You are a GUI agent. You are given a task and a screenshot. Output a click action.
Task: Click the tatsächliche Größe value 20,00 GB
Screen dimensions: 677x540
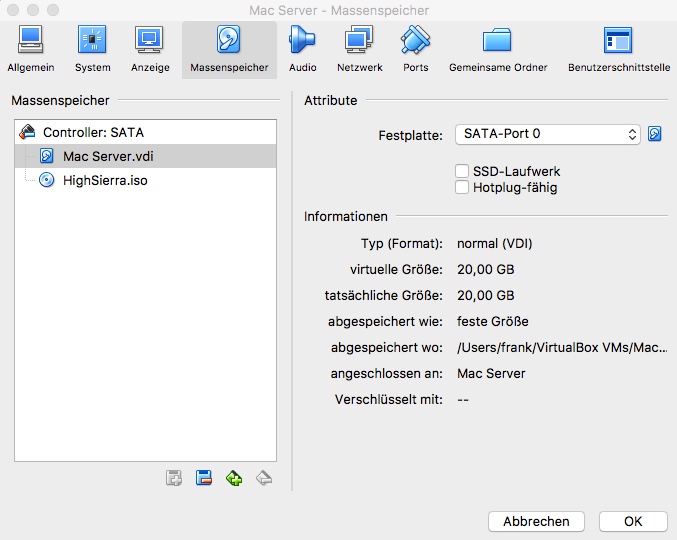coord(486,295)
